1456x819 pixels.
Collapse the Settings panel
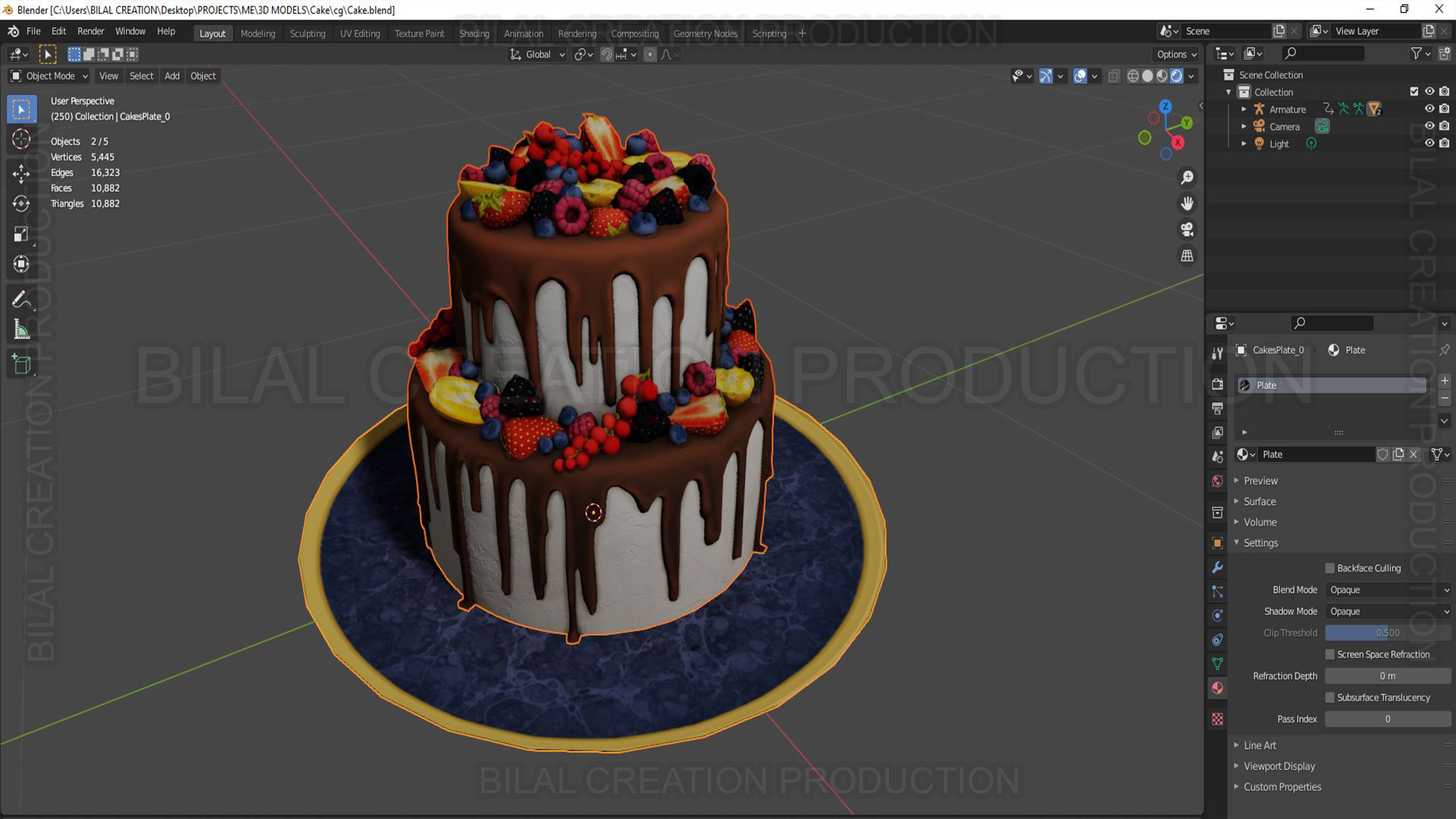point(1260,543)
